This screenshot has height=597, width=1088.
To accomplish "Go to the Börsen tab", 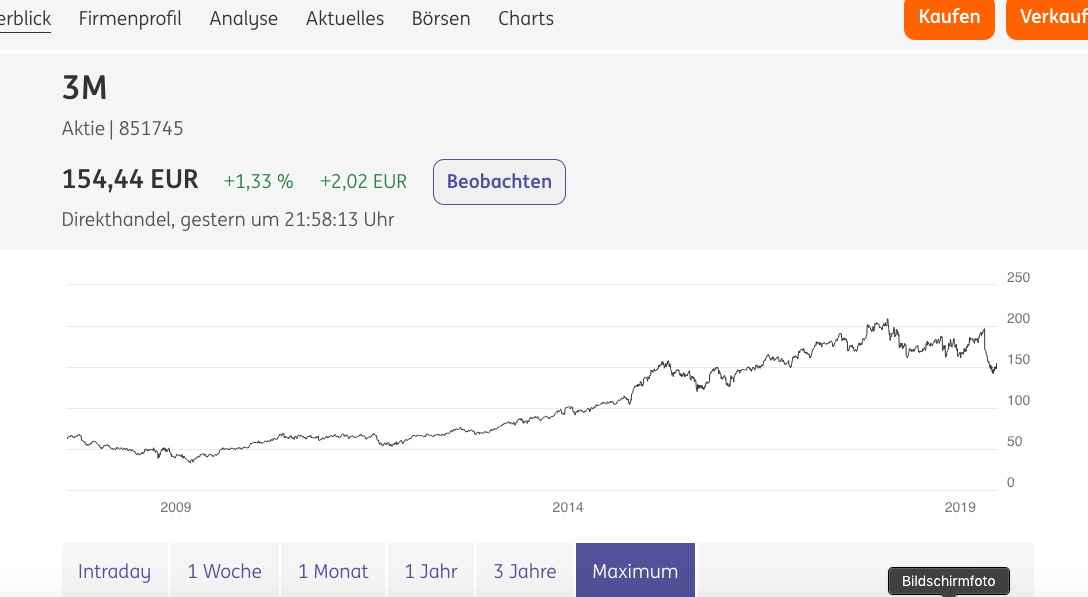I will (x=441, y=18).
